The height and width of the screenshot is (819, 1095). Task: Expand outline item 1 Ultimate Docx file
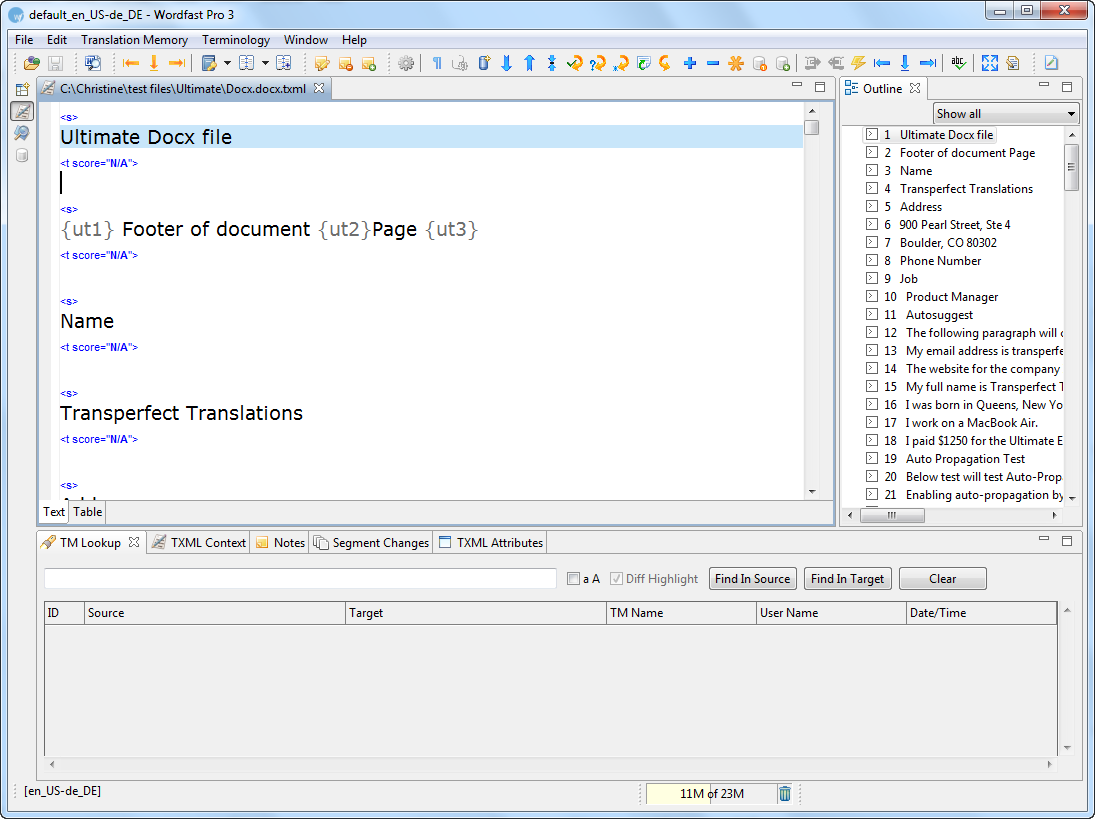click(x=872, y=134)
